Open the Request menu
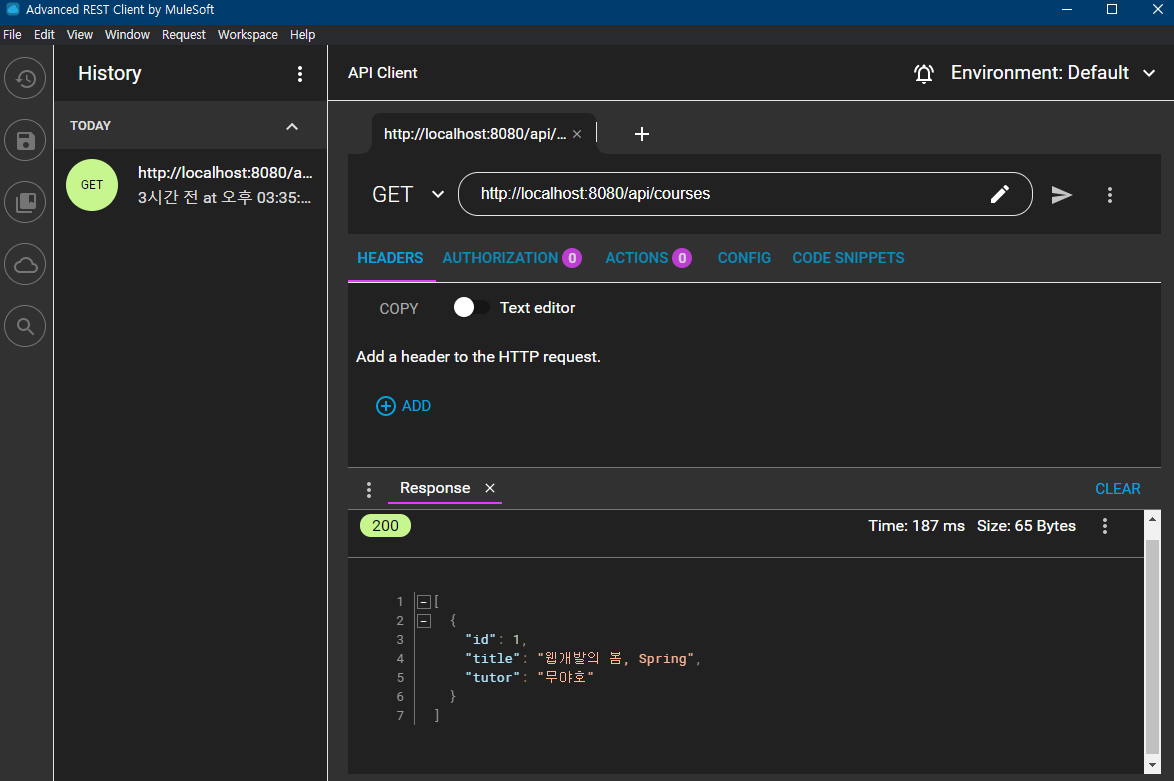 183,34
